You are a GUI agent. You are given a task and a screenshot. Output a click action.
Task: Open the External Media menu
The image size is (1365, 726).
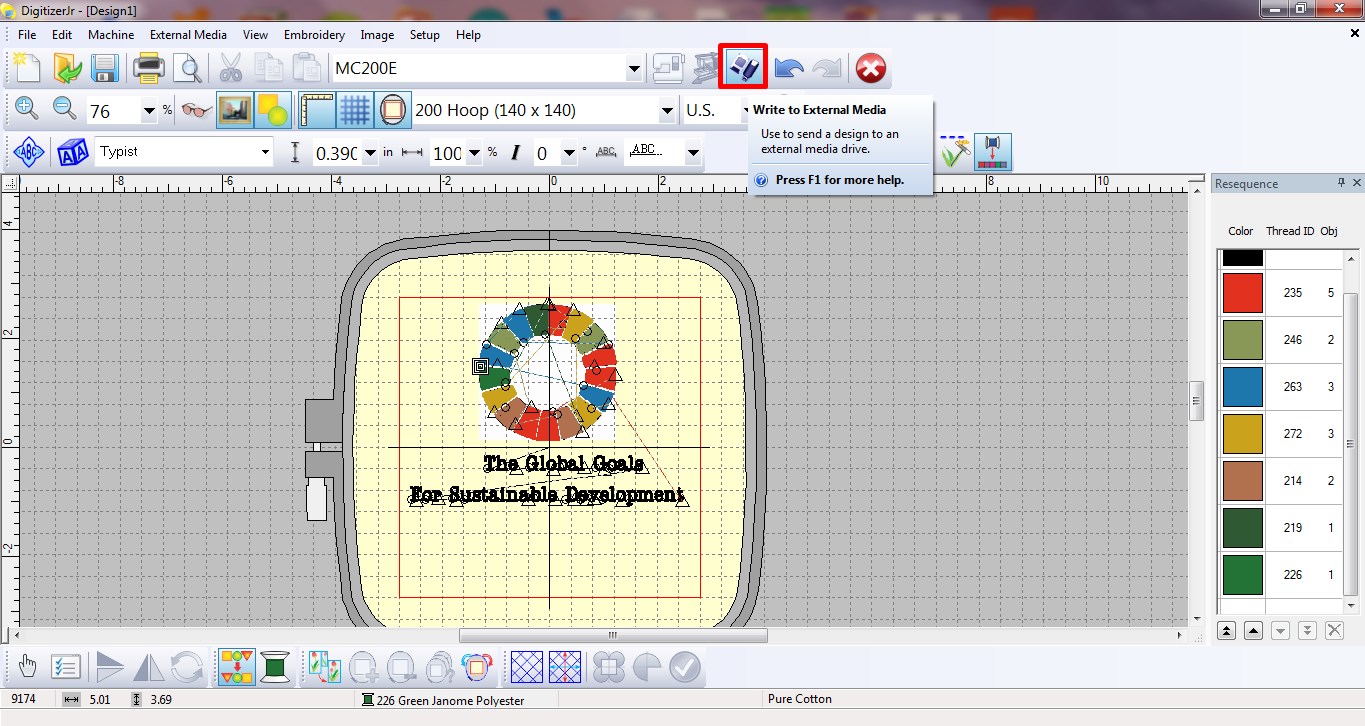pos(189,34)
